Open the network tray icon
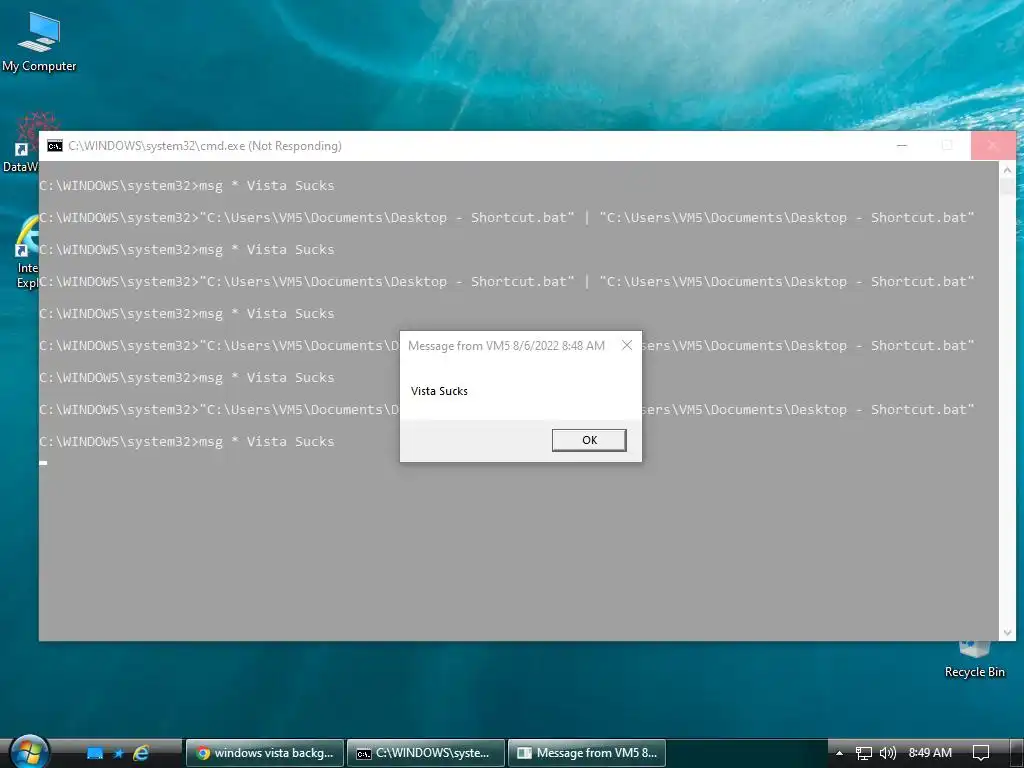The width and height of the screenshot is (1024, 768). (863, 753)
